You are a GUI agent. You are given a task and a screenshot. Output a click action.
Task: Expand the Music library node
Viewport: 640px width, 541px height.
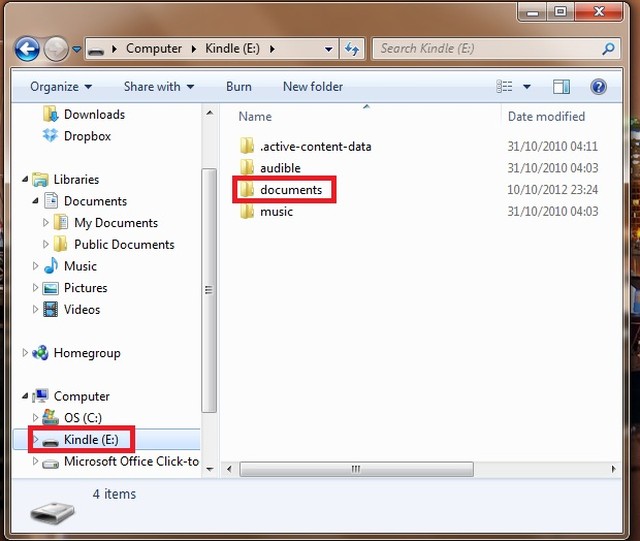36,266
